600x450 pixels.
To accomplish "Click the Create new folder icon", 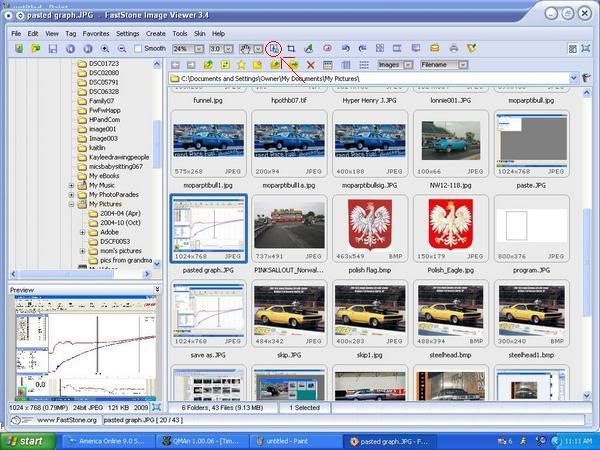I will click(x=258, y=65).
